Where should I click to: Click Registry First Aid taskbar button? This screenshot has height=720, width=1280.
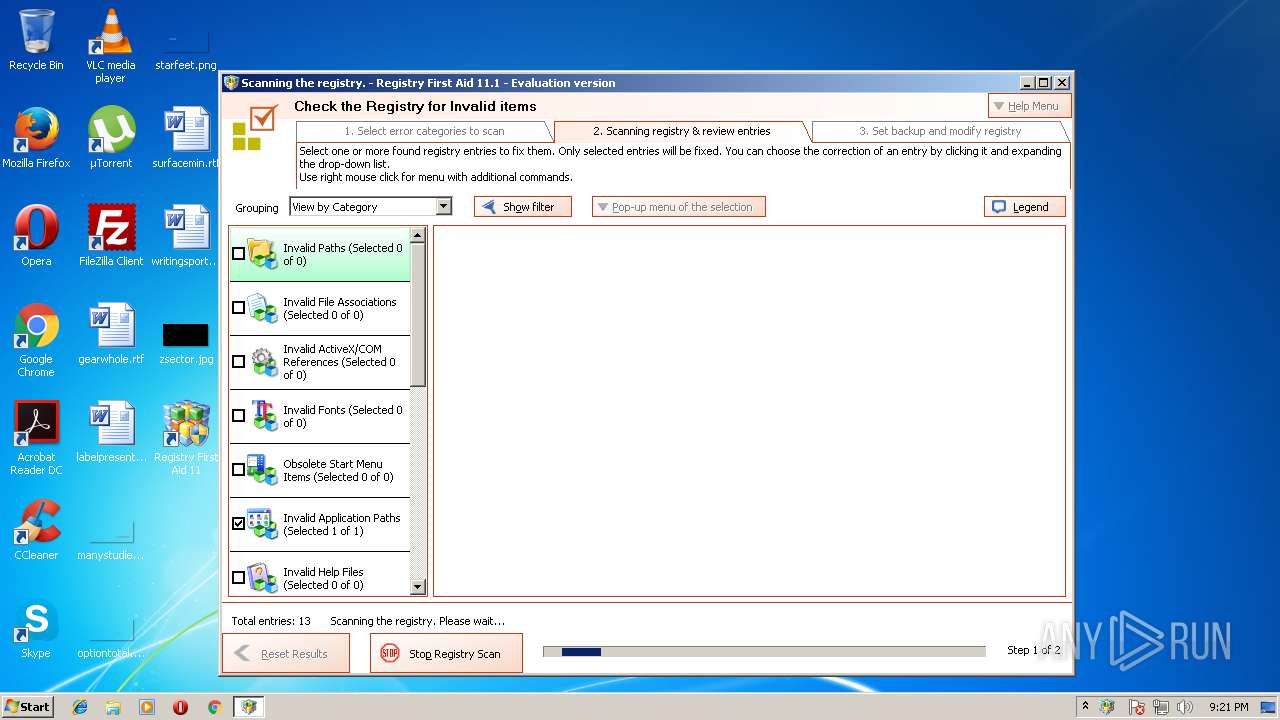click(x=249, y=707)
